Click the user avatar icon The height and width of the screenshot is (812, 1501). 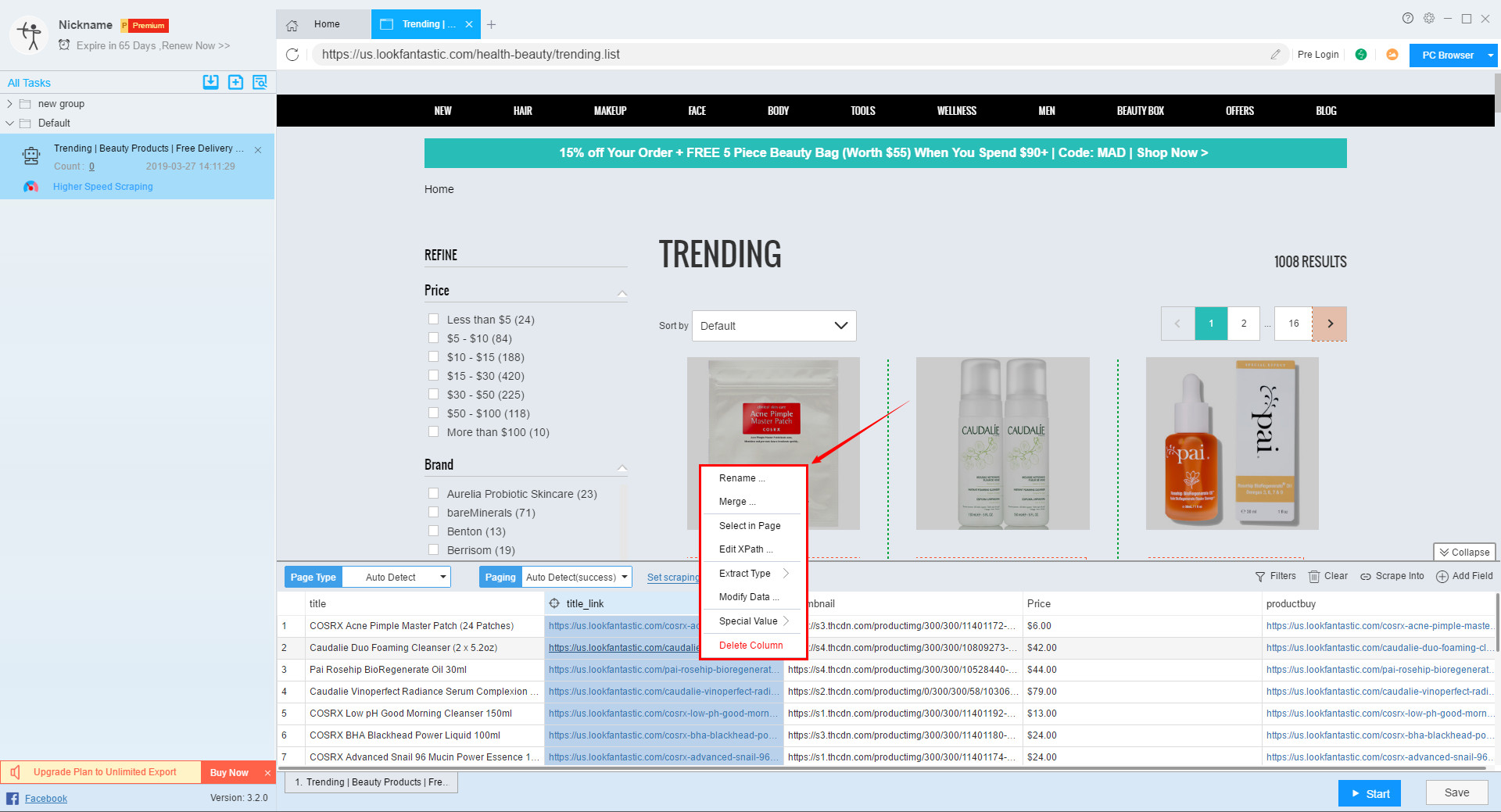coord(30,34)
